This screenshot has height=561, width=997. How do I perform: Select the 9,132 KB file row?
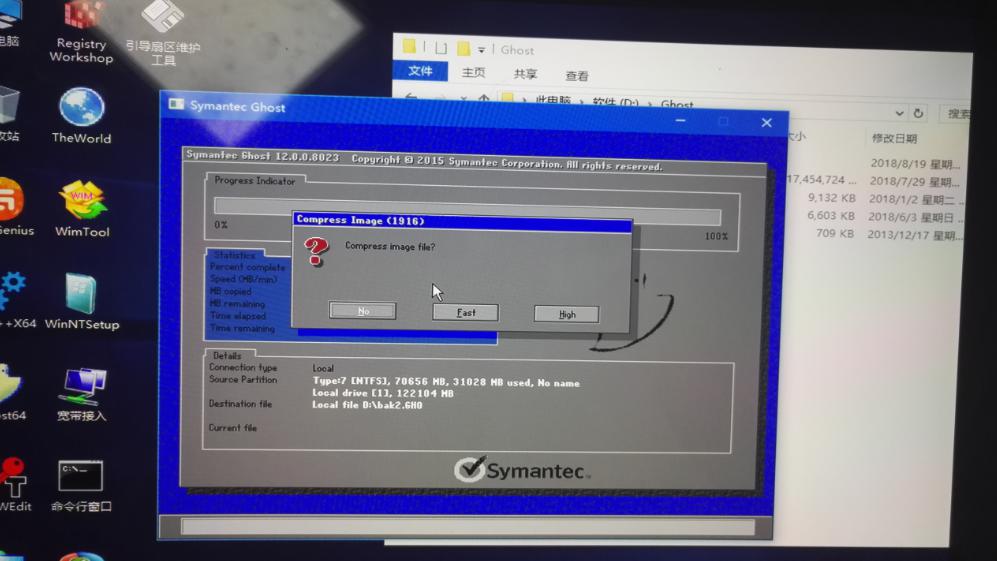[x=875, y=198]
